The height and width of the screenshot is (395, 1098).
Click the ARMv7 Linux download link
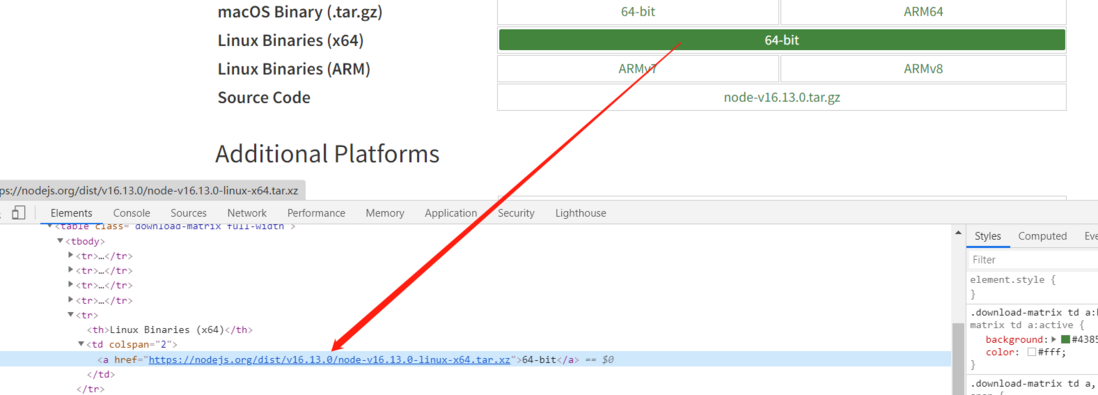coord(638,69)
